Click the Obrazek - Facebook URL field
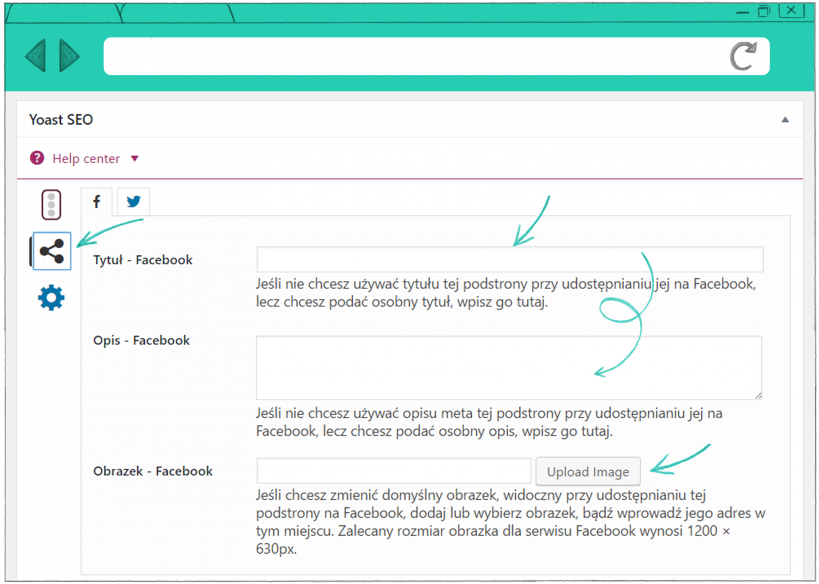The width and height of the screenshot is (819, 584). point(394,471)
